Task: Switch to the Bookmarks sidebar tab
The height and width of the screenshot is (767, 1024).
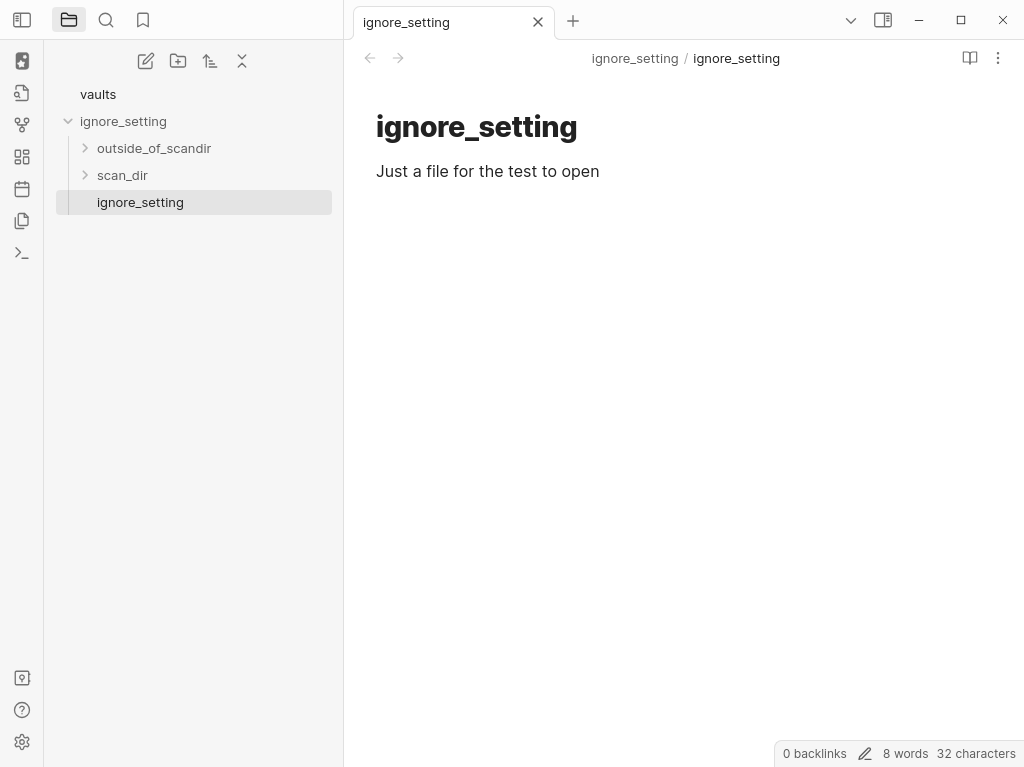Action: tap(143, 20)
